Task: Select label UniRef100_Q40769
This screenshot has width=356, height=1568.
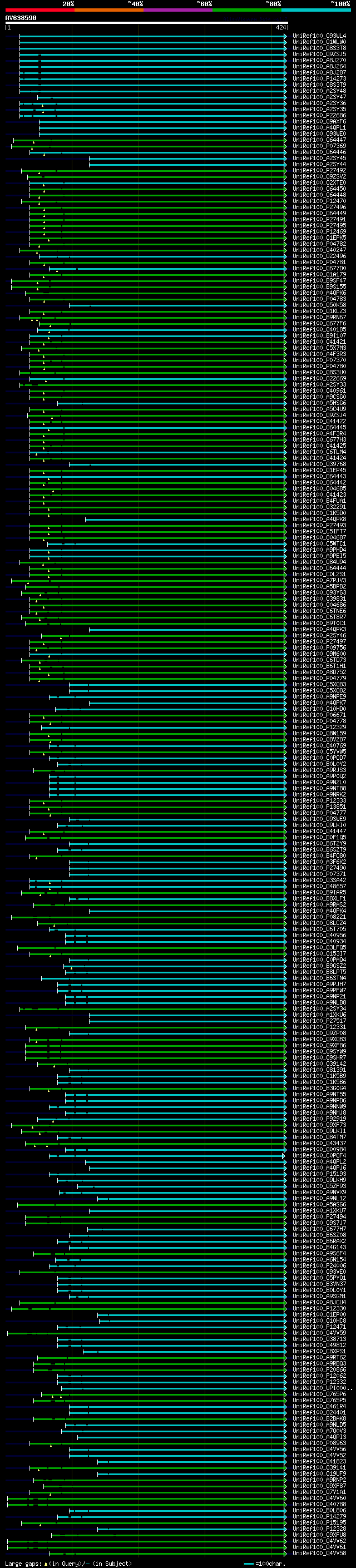Action: (x=319, y=746)
